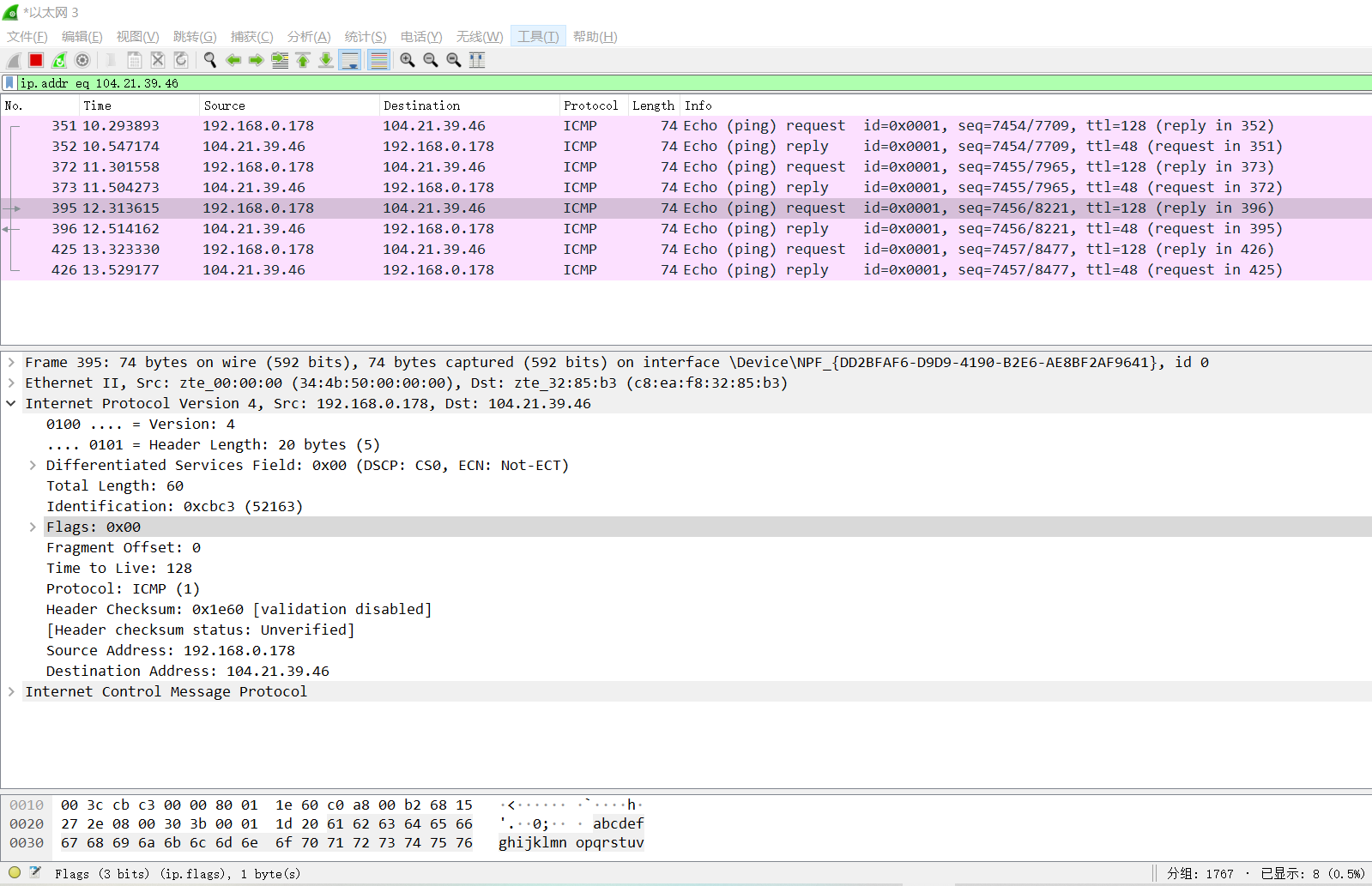This screenshot has width=1372, height=886.
Task: Select the Time to Live: 128 field
Action: (x=119, y=568)
